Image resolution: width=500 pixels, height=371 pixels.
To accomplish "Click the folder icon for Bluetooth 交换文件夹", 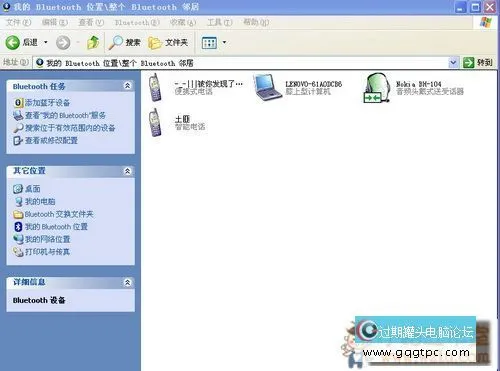I will pos(18,214).
